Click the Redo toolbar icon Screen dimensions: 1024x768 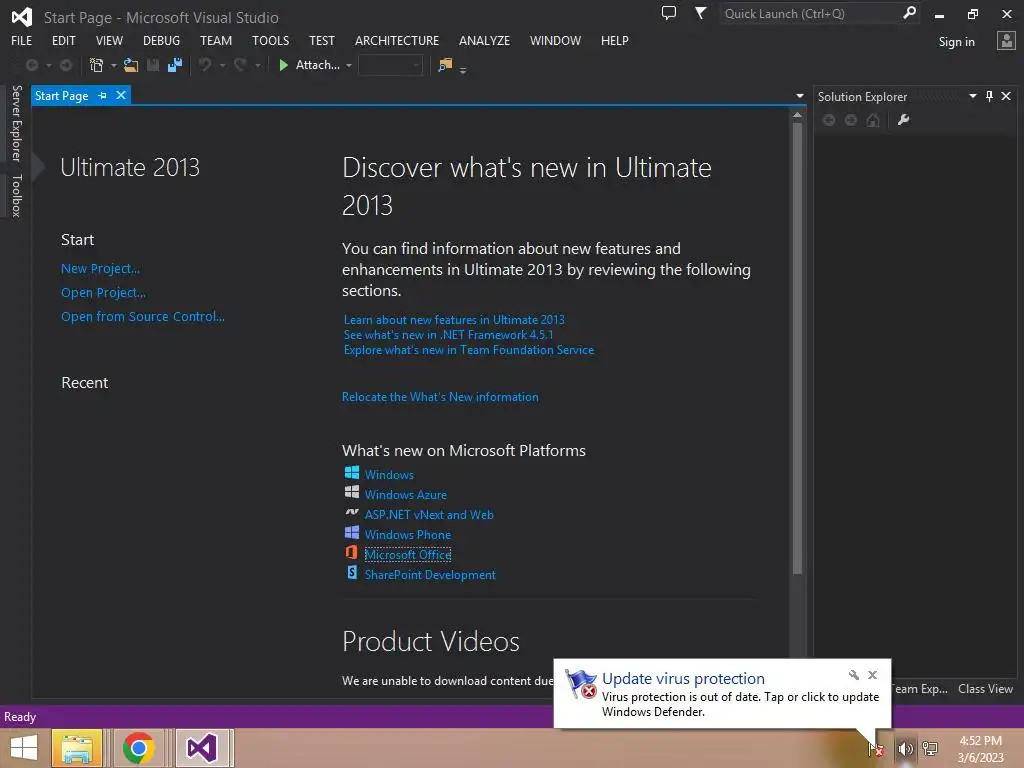240,65
